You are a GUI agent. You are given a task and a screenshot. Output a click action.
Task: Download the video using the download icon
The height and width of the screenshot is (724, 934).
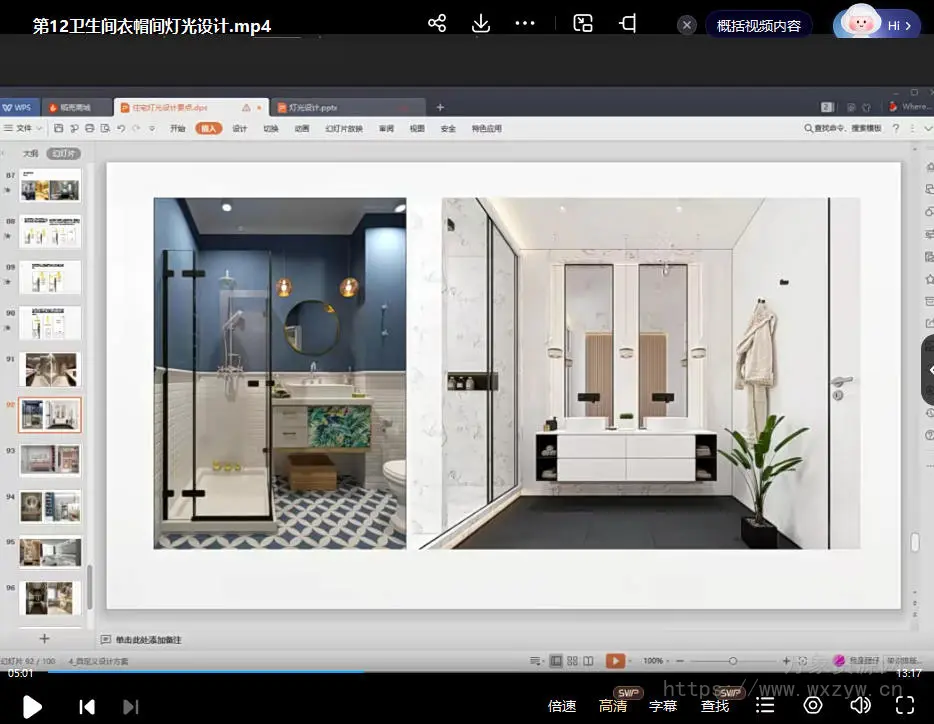pos(481,24)
